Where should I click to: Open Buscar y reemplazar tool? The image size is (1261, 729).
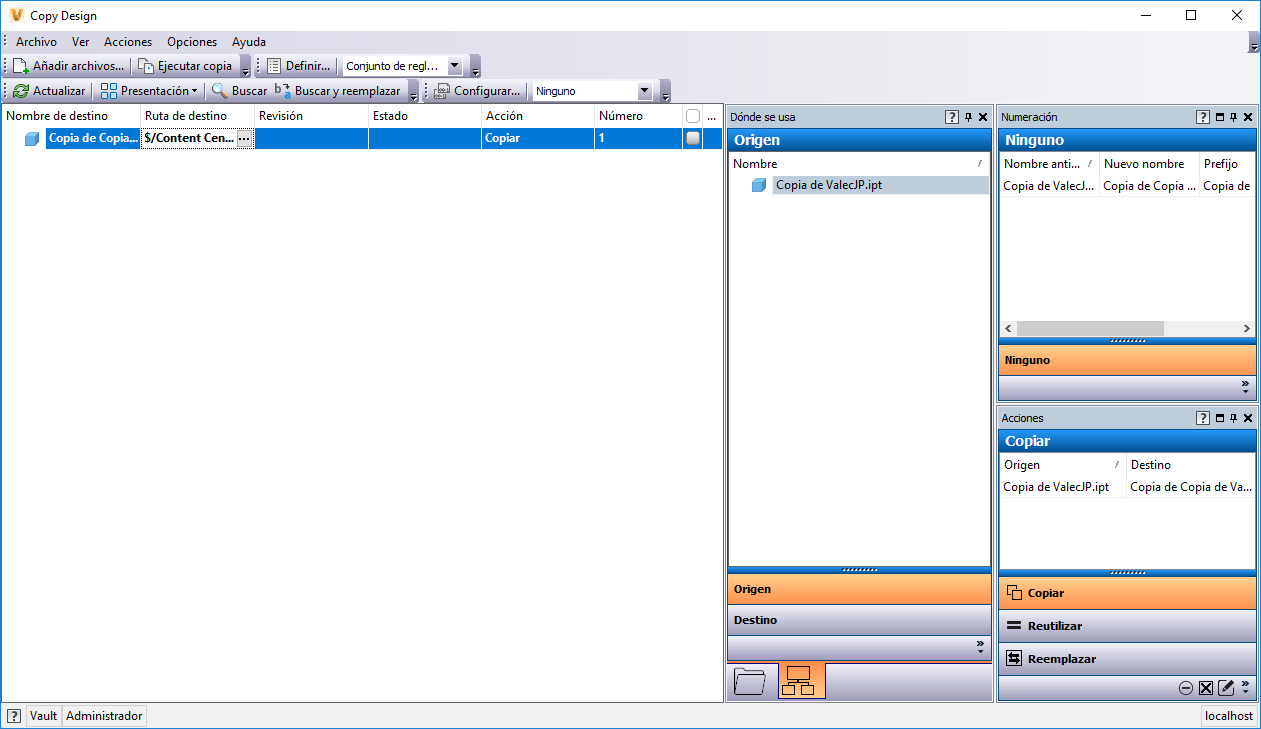pos(338,91)
